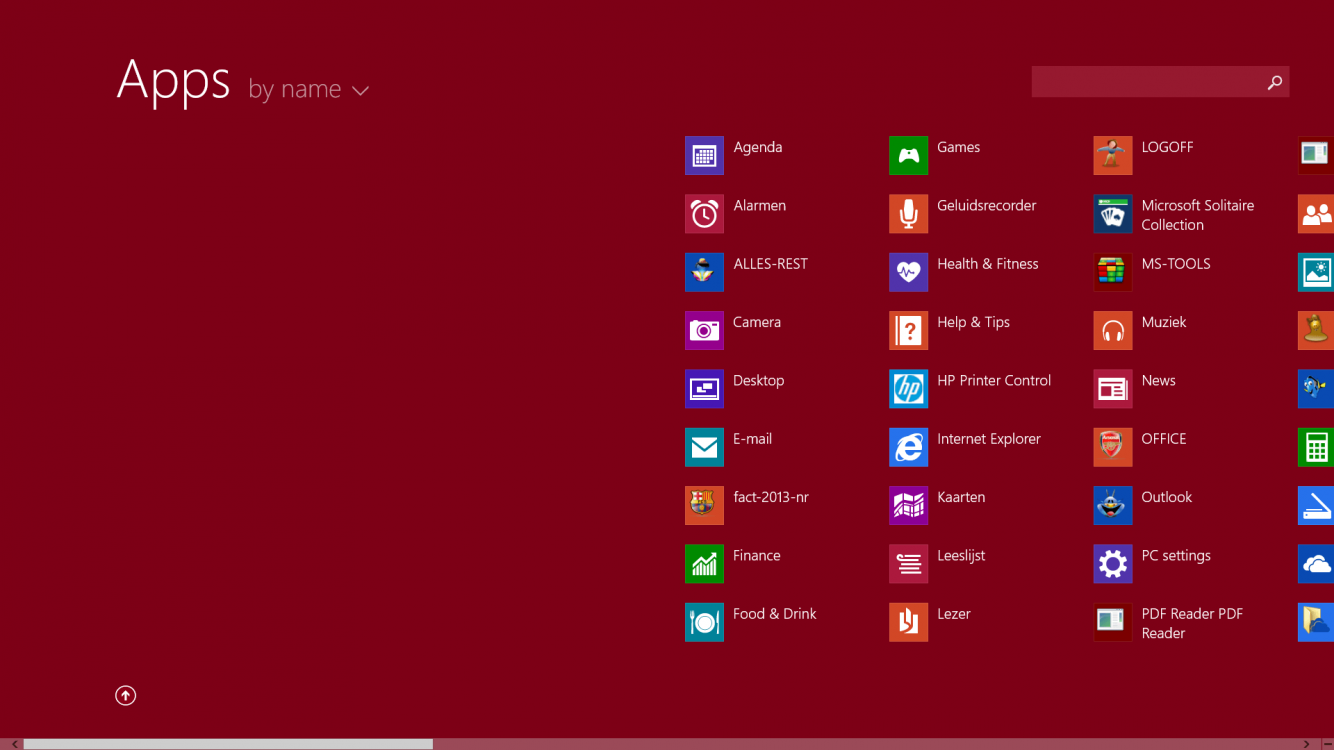Select the "Health & Fitness" label
Screen dimensions: 1334x750
988,264
